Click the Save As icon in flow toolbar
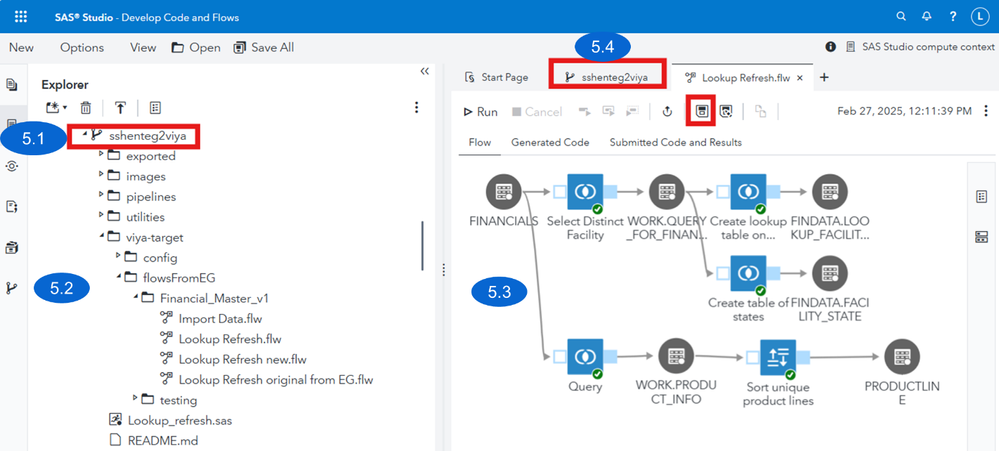 coord(725,111)
